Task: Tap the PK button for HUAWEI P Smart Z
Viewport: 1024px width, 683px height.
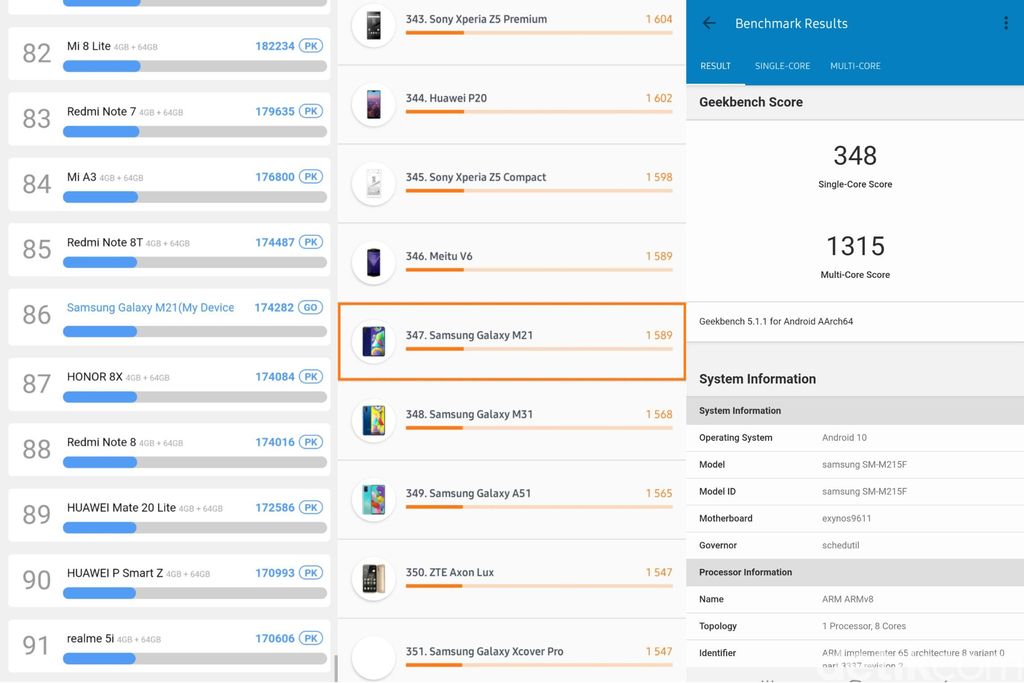Action: (311, 573)
